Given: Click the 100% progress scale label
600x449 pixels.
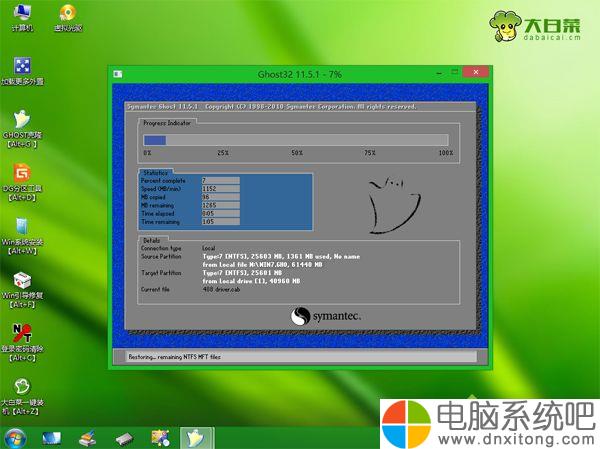Looking at the screenshot, I should [446, 153].
